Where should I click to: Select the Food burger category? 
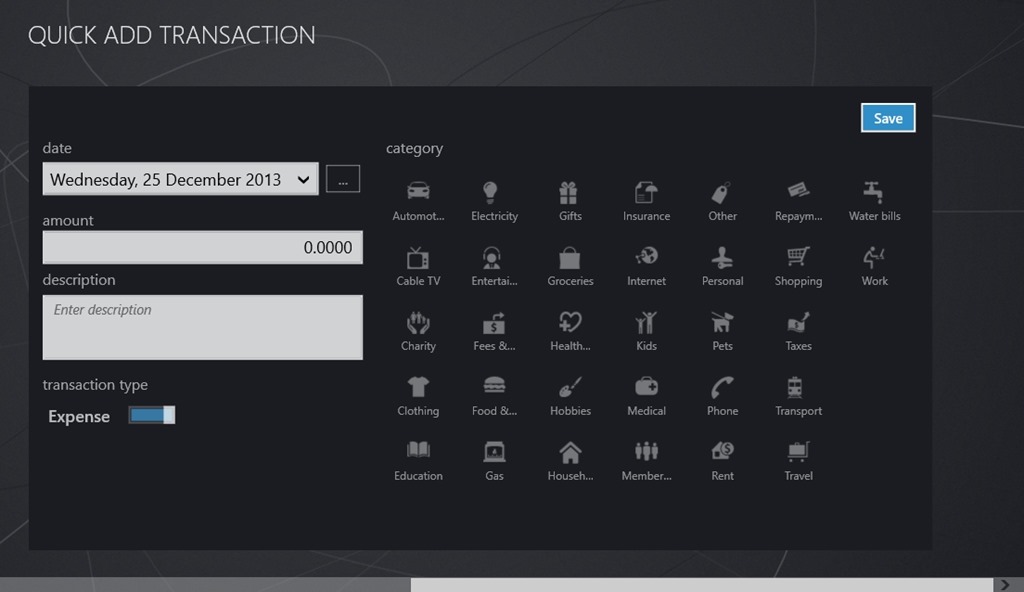point(494,386)
